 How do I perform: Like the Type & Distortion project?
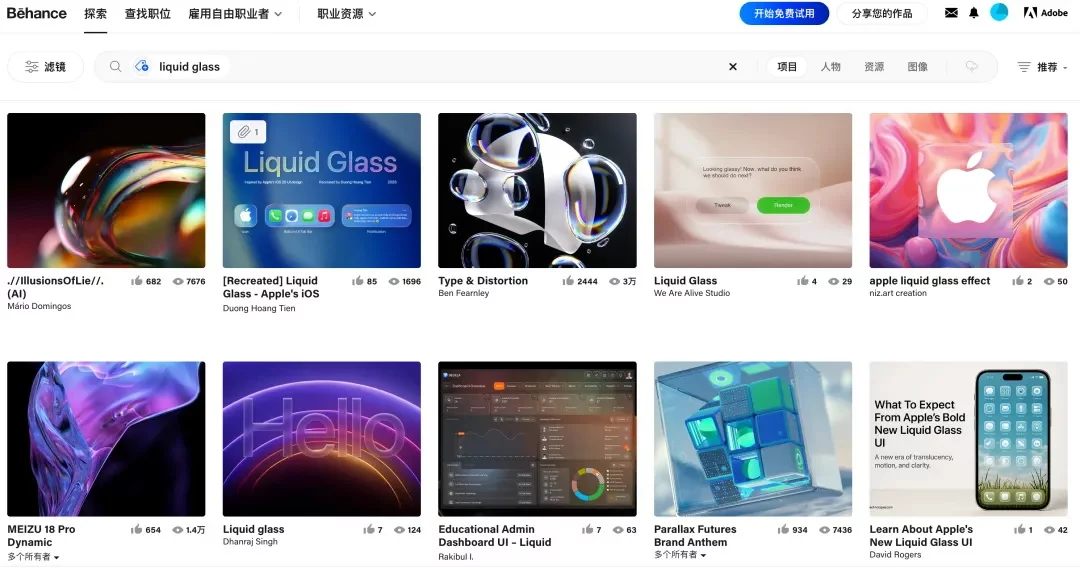(568, 281)
